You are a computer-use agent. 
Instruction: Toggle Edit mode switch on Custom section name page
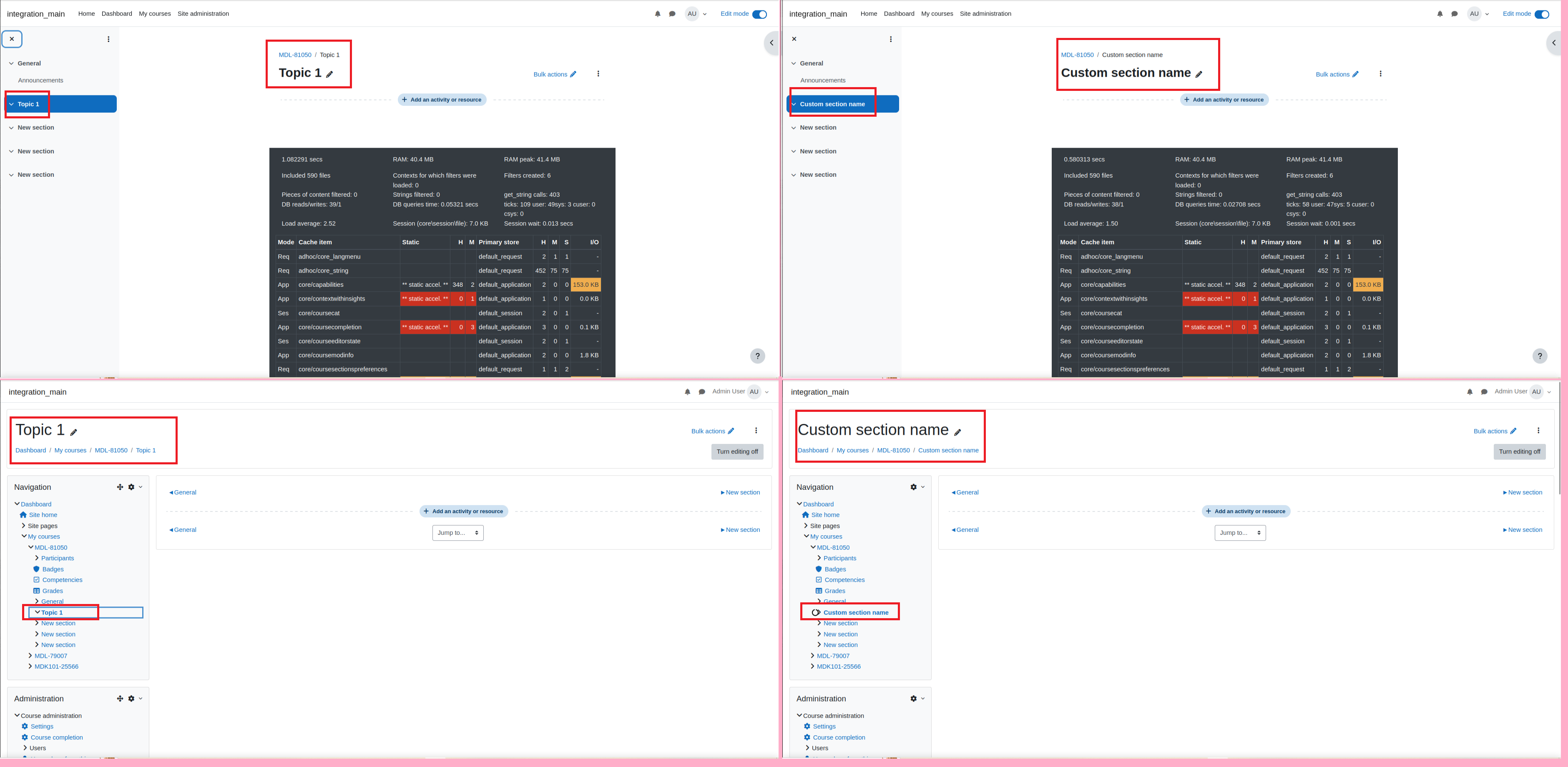point(1541,14)
